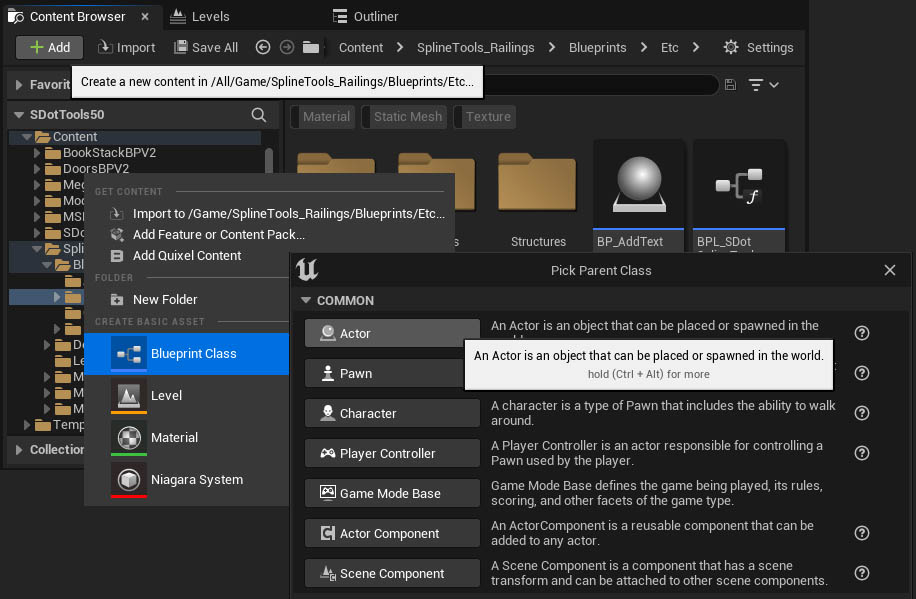The height and width of the screenshot is (599, 916).
Task: Pick Player Controller as parent class
Action: 392,453
